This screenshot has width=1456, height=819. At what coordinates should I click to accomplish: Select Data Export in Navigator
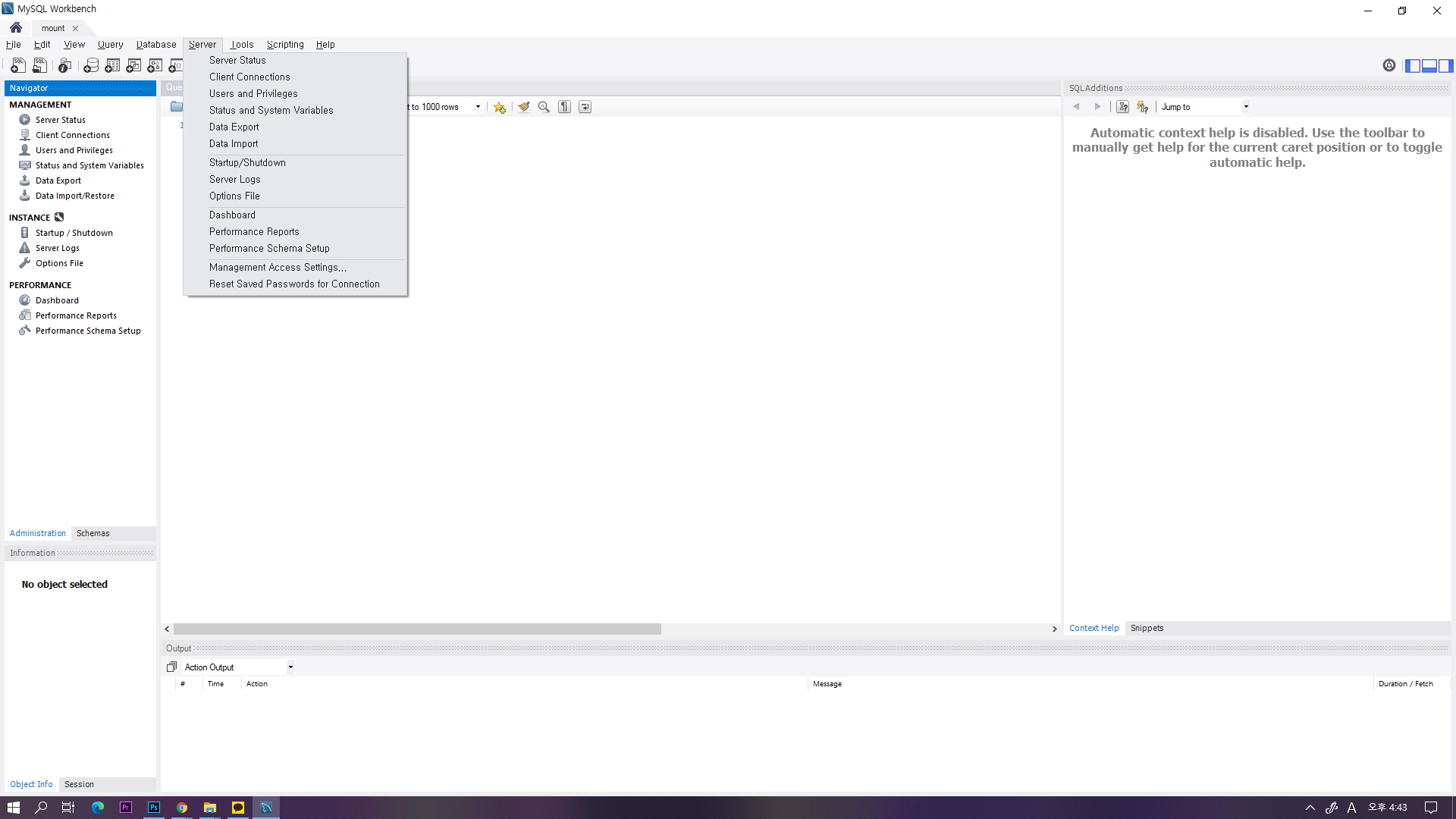[58, 180]
